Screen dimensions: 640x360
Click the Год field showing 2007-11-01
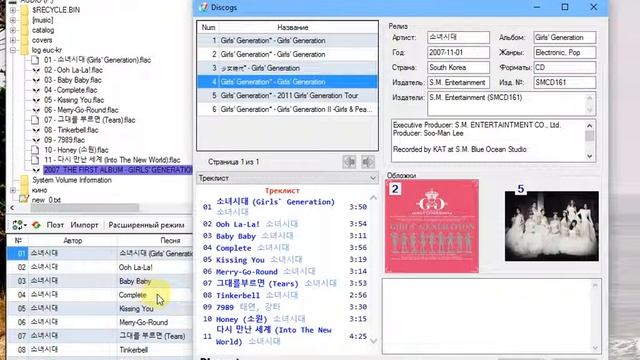coord(458,52)
